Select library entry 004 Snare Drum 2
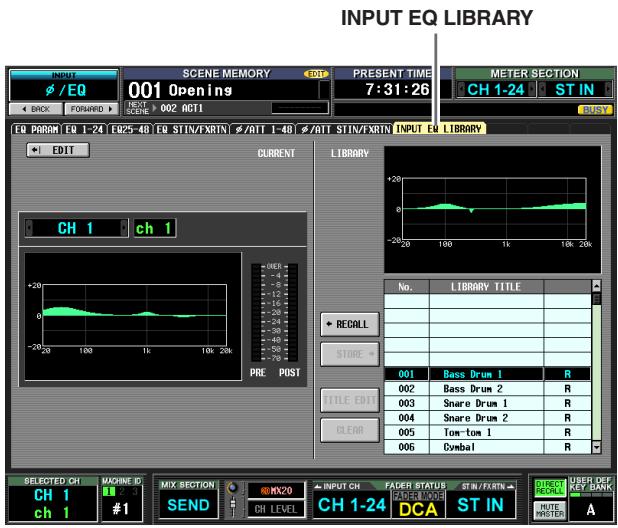618x528 pixels. (488, 418)
